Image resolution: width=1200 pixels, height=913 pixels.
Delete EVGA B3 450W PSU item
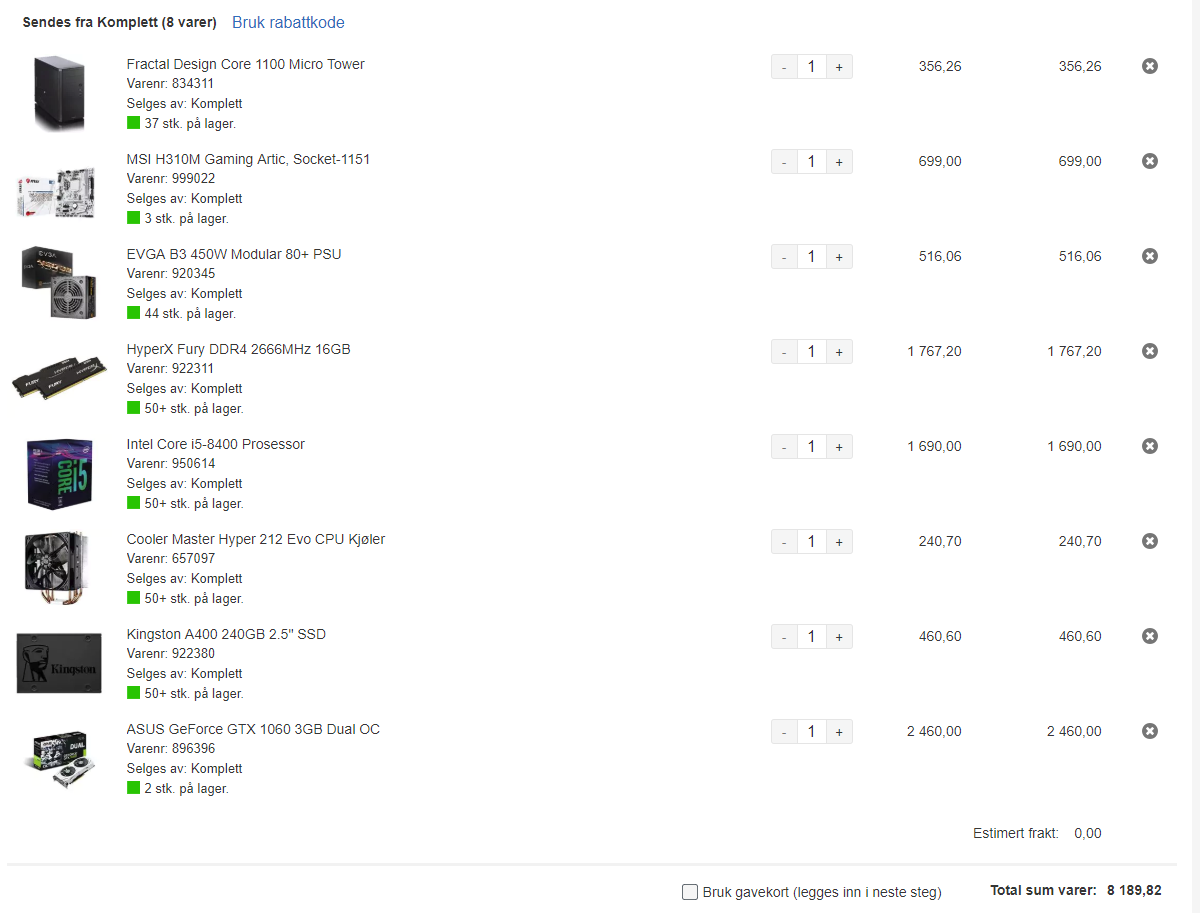(1150, 256)
